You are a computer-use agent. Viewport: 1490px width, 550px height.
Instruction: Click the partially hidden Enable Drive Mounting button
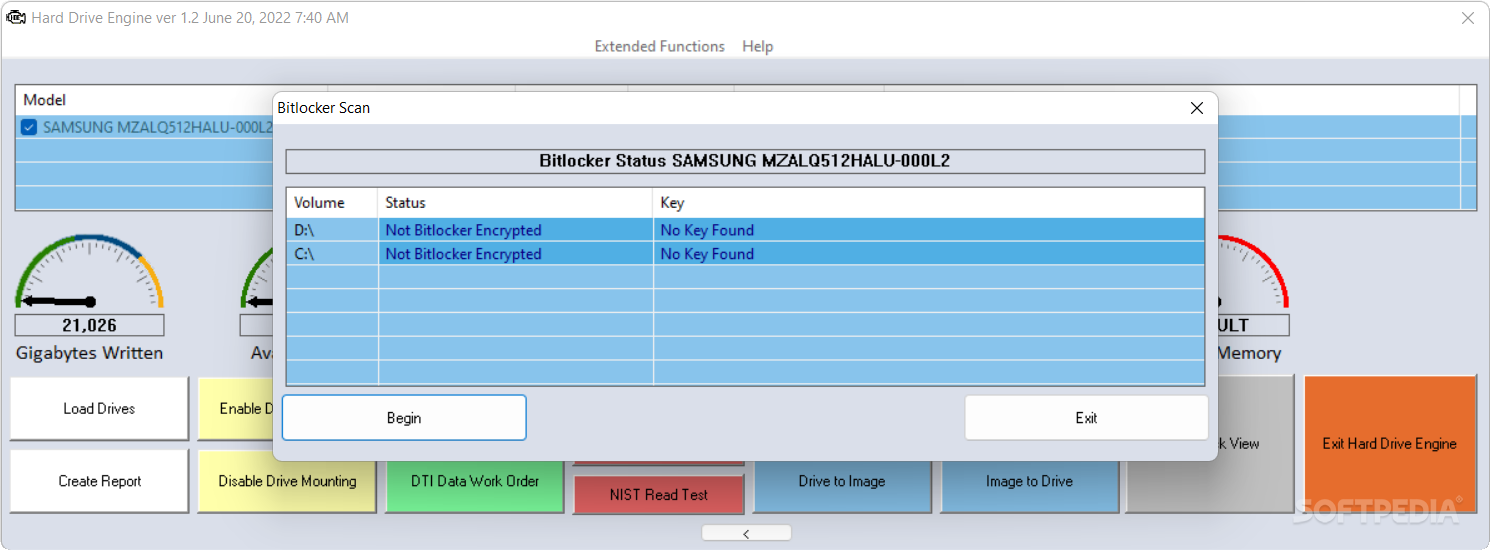[236, 408]
